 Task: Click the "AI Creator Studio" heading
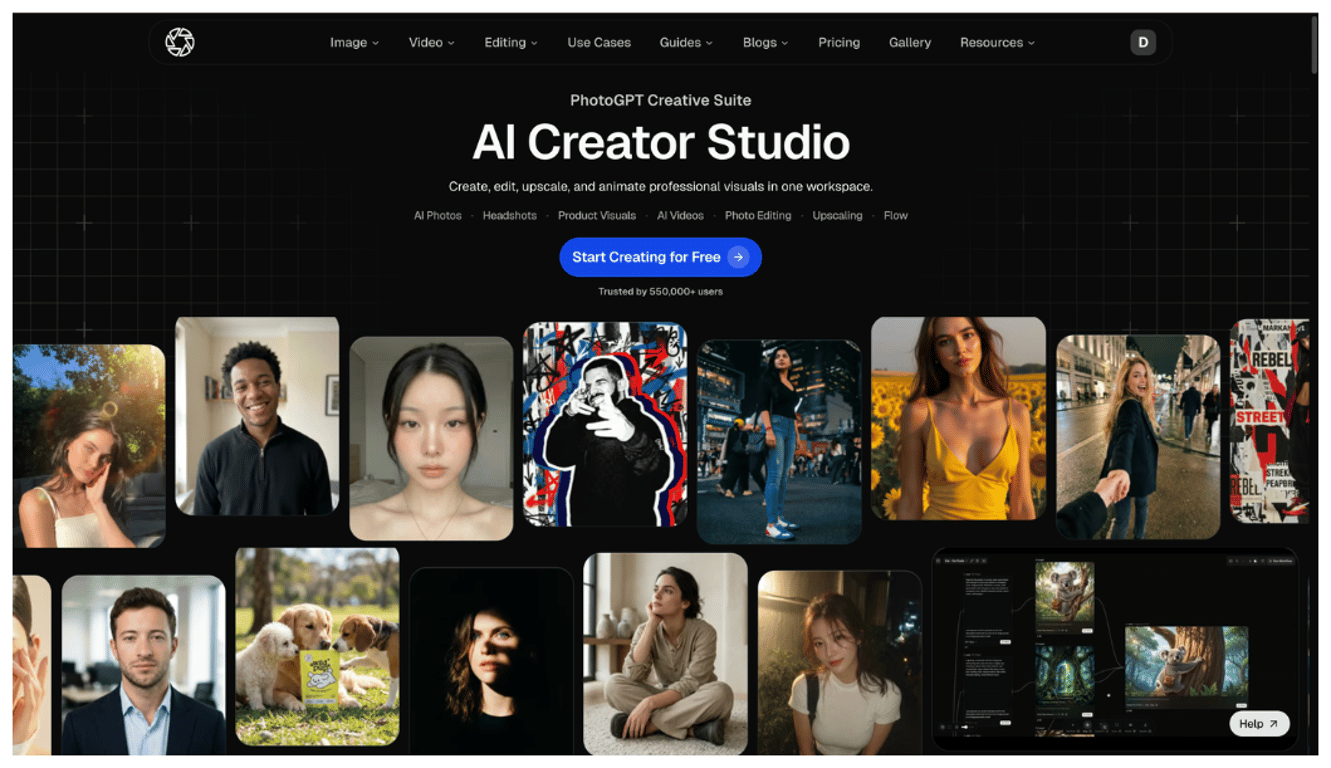coord(661,142)
